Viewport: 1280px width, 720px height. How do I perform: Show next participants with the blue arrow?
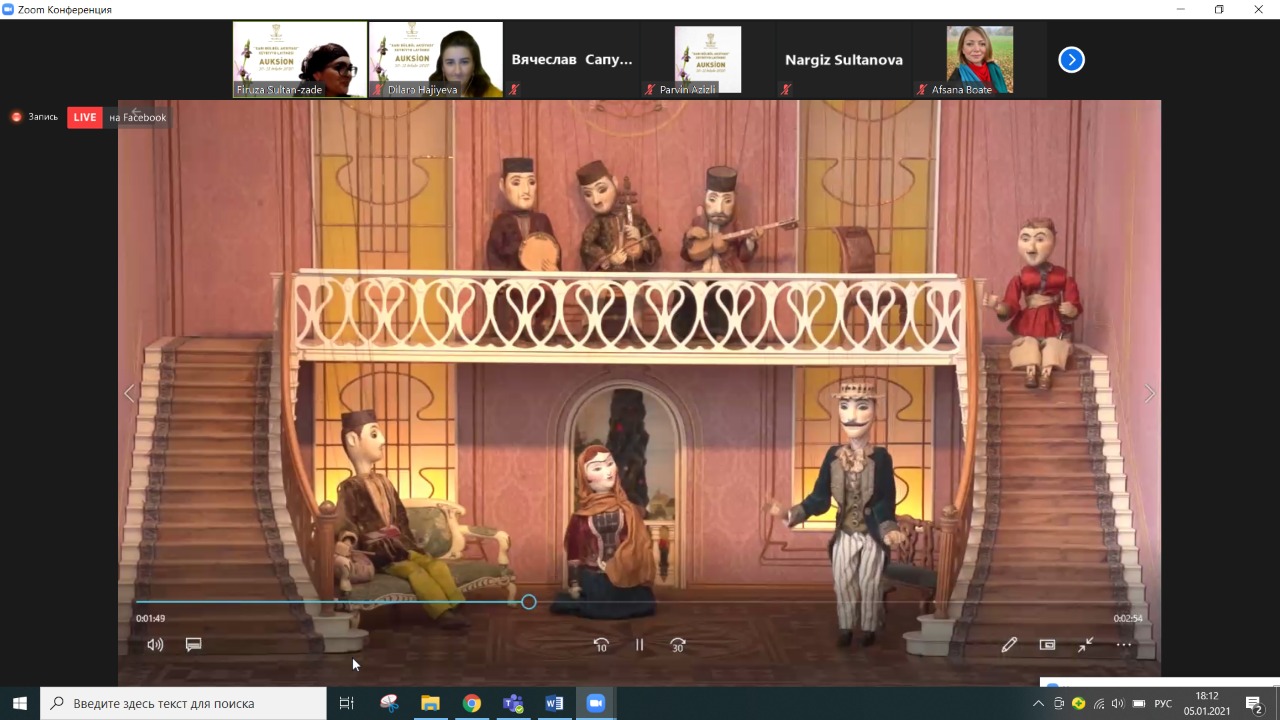[x=1071, y=60]
